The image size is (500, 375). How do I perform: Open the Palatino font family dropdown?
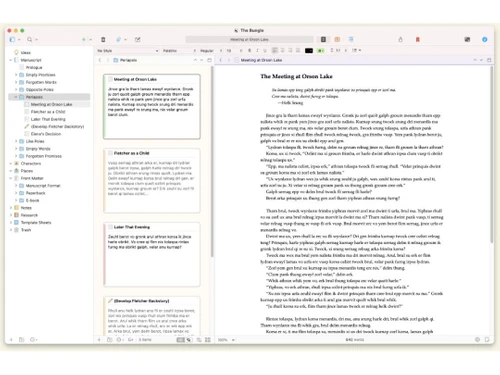pyautogui.click(x=179, y=51)
